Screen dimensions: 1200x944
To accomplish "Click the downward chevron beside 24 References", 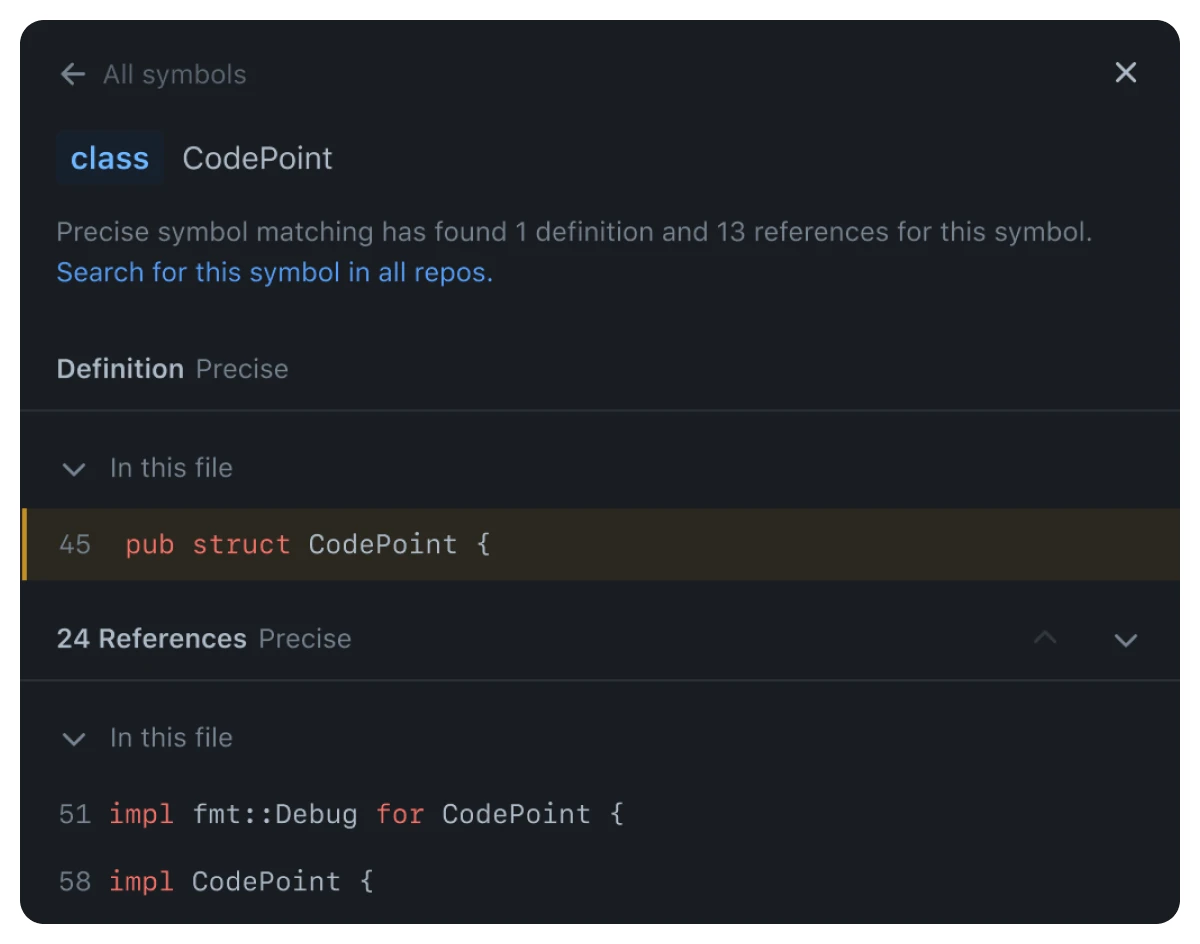I will (x=1126, y=640).
